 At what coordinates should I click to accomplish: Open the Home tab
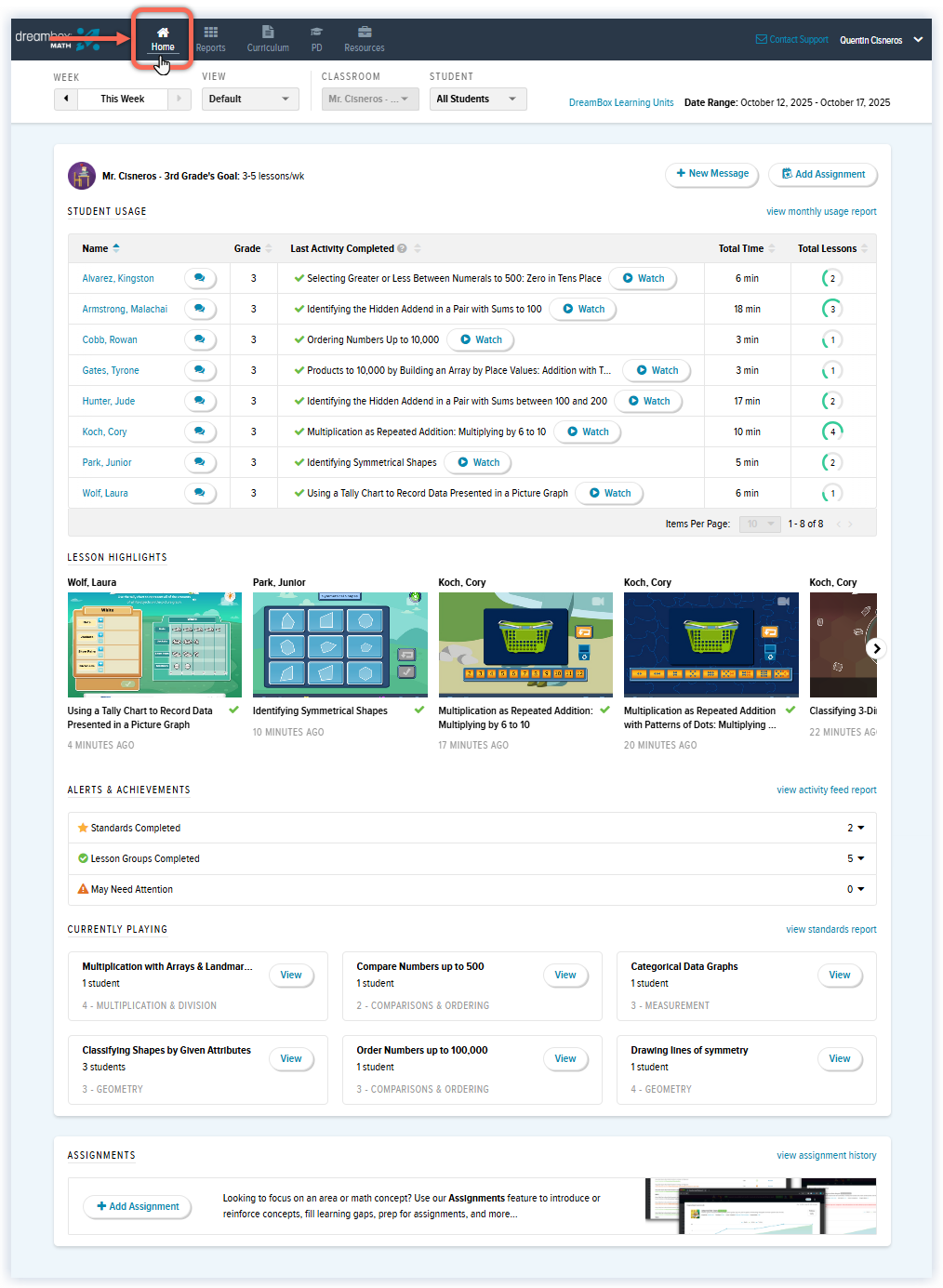click(163, 39)
